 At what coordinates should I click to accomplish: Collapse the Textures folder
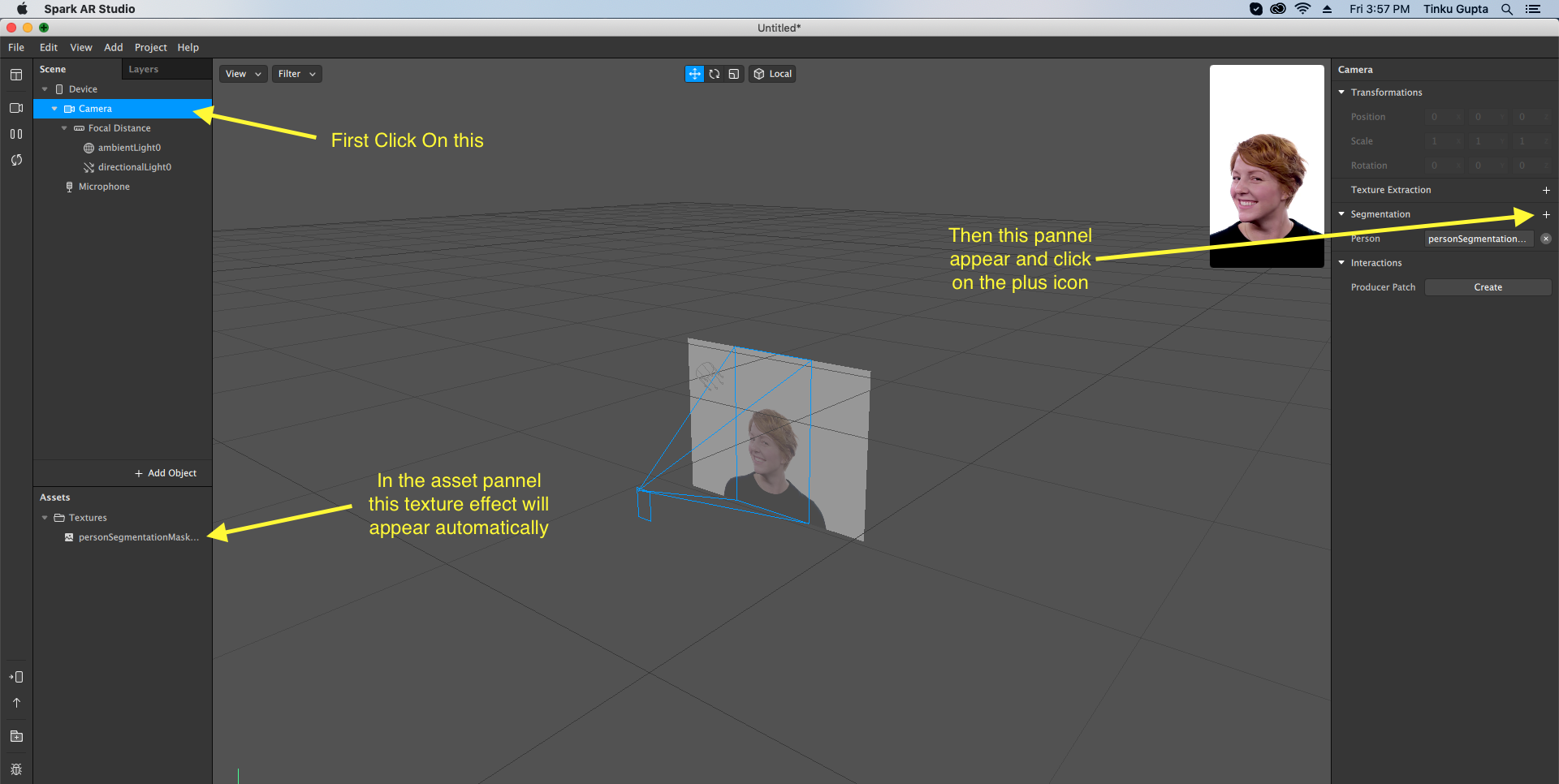[45, 518]
